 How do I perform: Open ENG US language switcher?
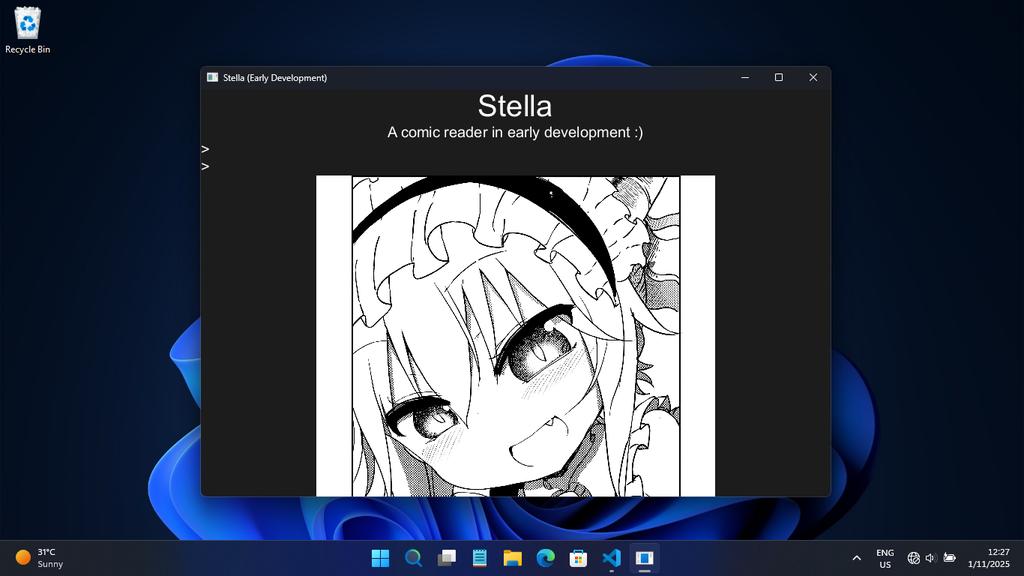885,558
